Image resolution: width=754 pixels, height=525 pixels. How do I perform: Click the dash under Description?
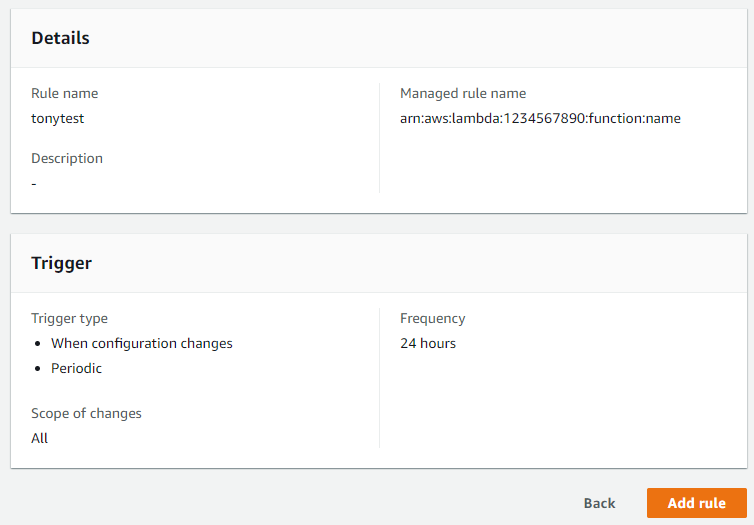34,184
